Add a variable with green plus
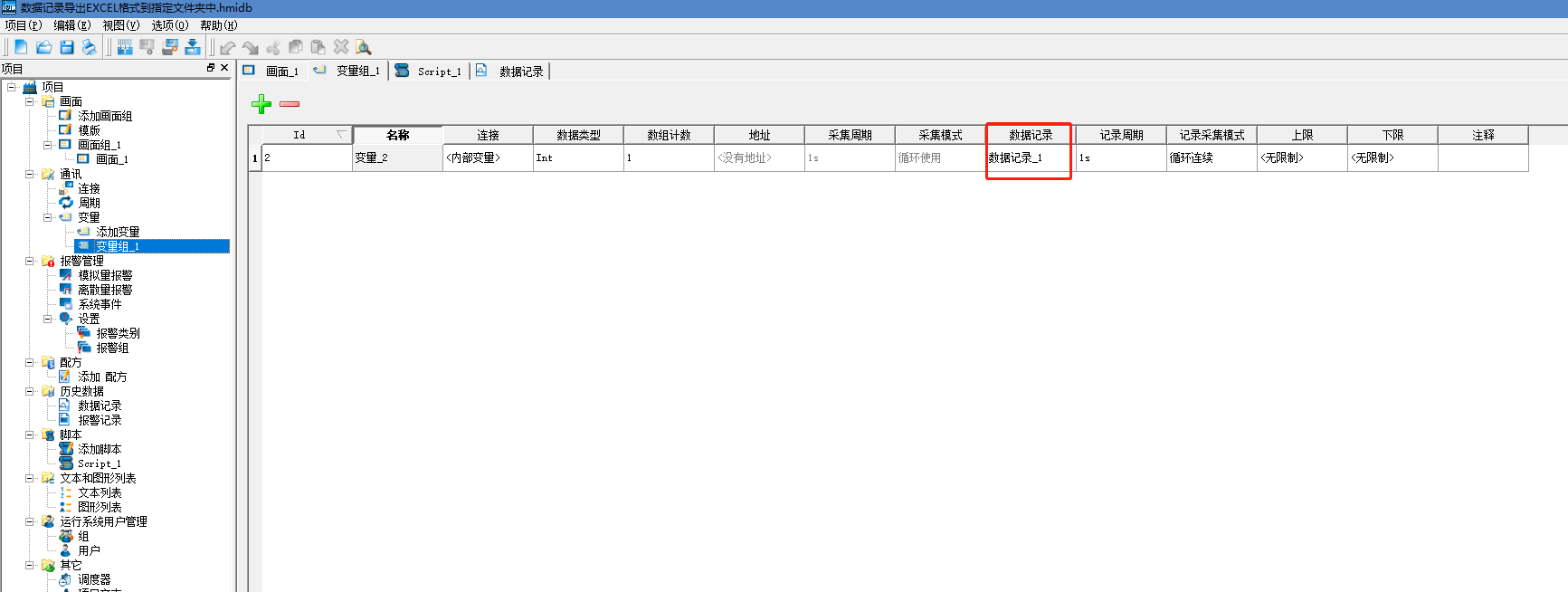This screenshot has width=1568, height=592. point(261,104)
